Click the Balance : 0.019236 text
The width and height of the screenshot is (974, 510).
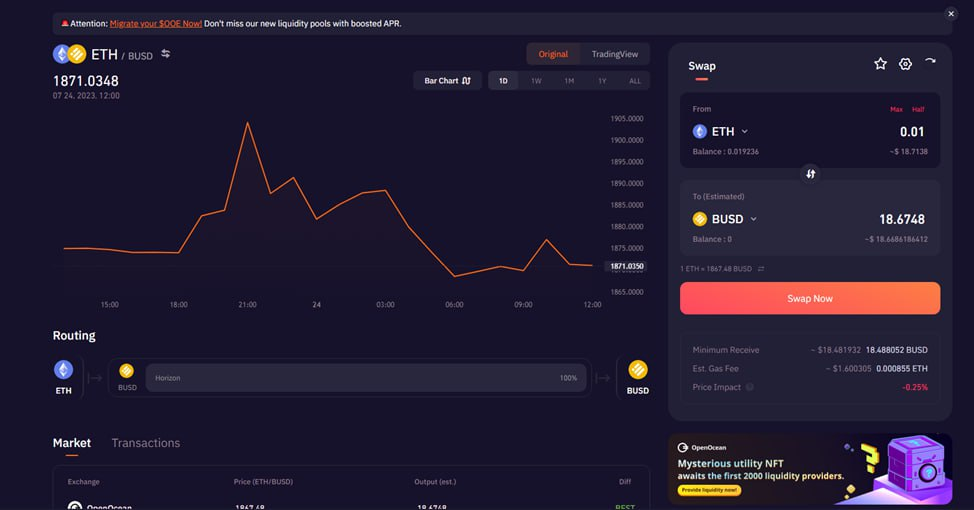(x=726, y=152)
